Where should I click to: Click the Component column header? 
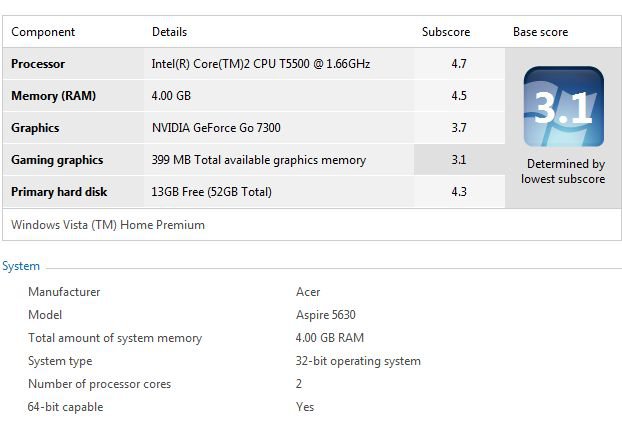tap(43, 32)
